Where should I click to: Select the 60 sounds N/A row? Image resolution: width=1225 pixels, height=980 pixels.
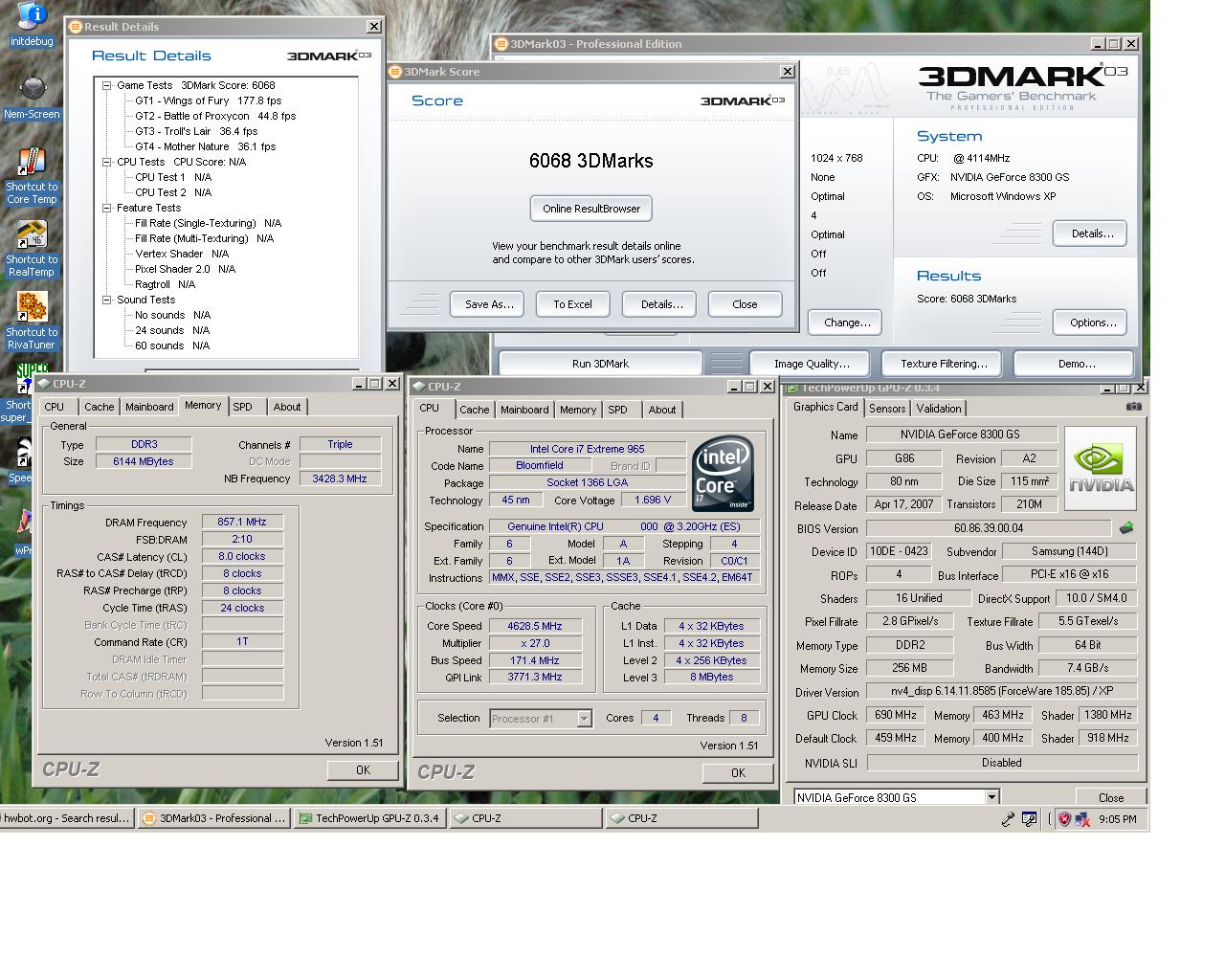[172, 345]
